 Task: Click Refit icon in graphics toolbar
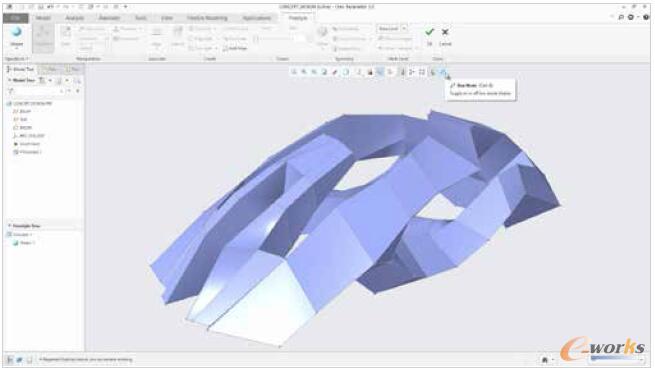click(x=294, y=72)
